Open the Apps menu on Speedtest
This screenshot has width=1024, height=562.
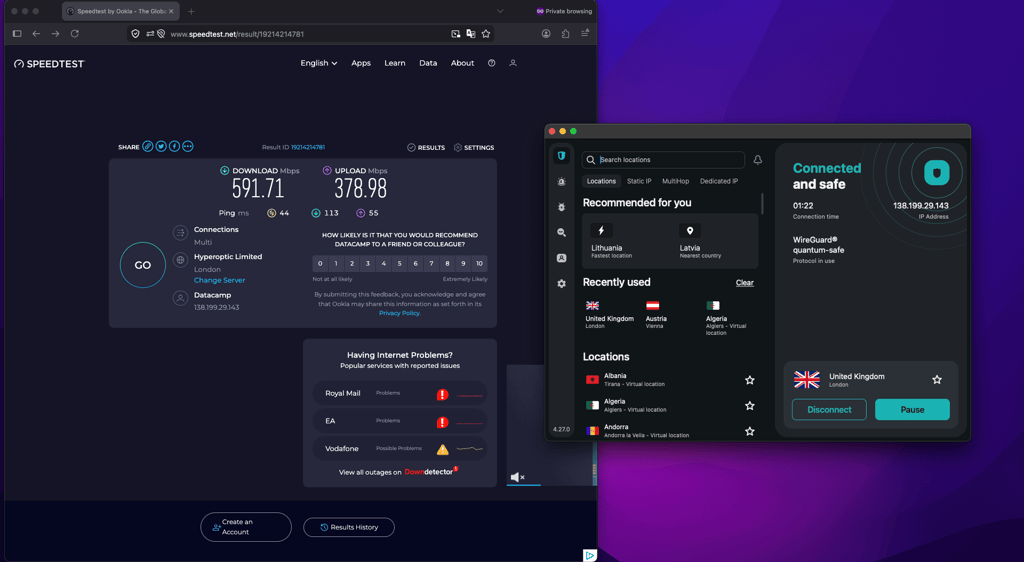[360, 63]
